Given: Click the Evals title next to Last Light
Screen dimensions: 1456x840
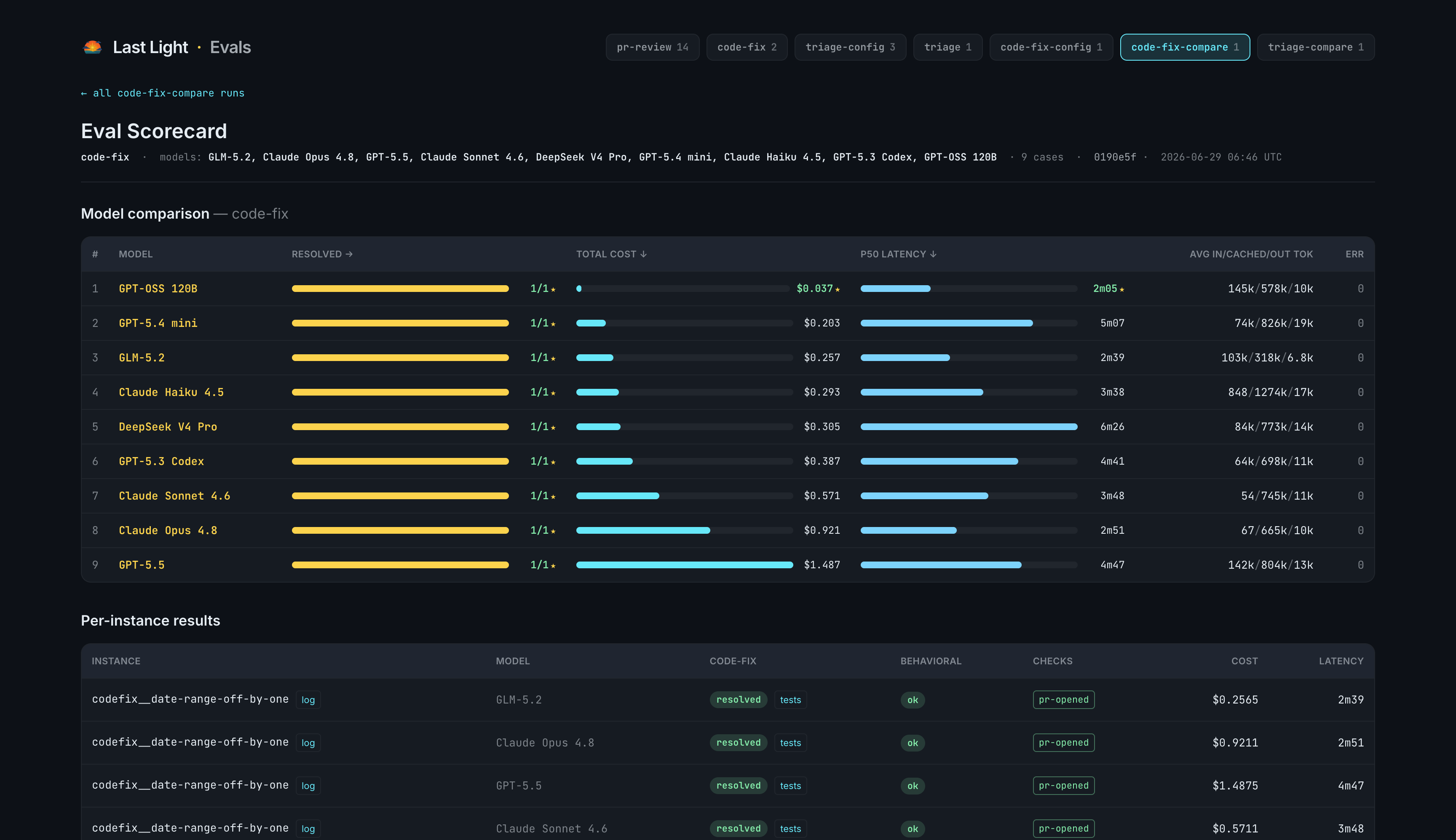Looking at the screenshot, I should [x=230, y=47].
